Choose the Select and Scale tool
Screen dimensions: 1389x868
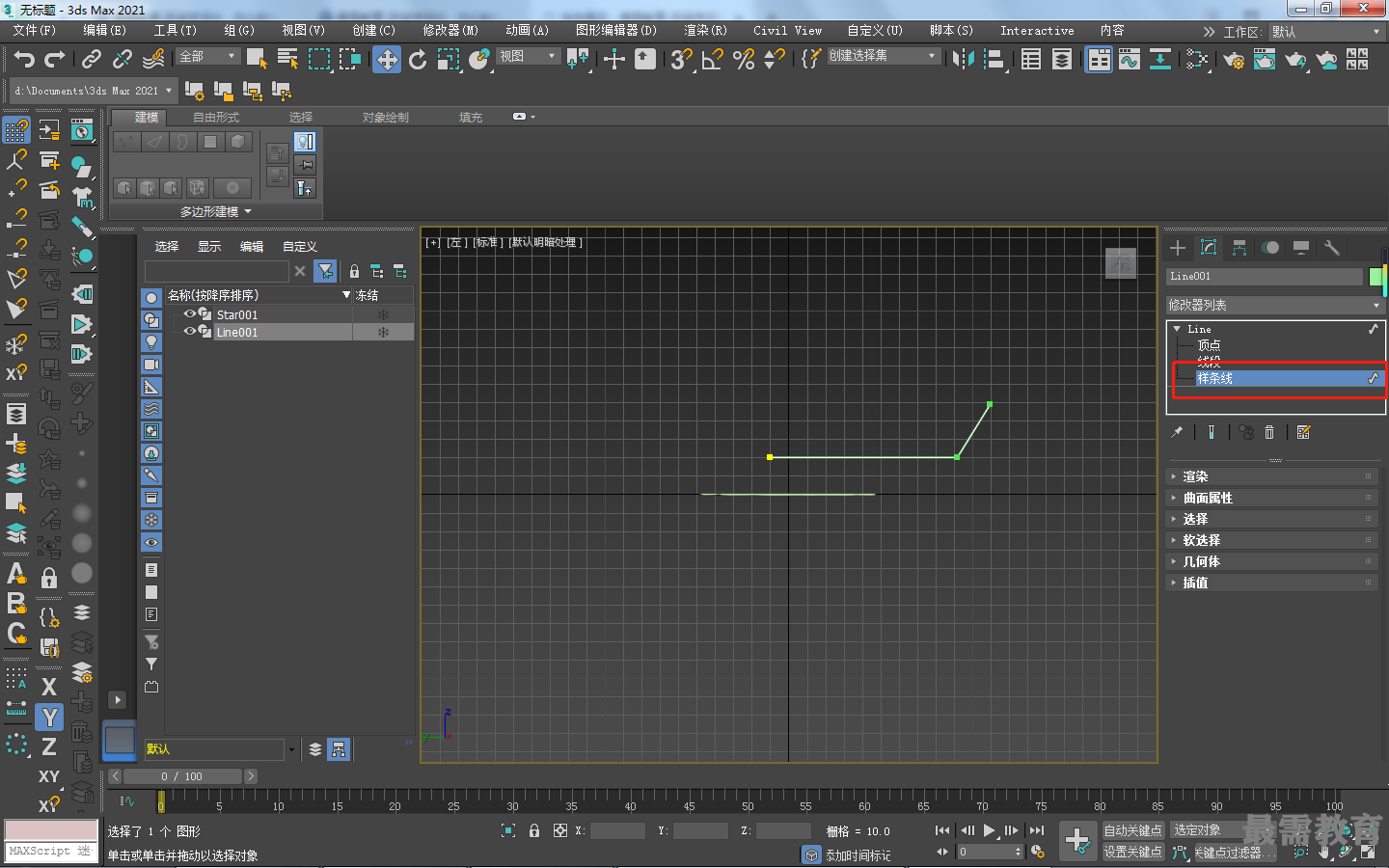(x=449, y=60)
